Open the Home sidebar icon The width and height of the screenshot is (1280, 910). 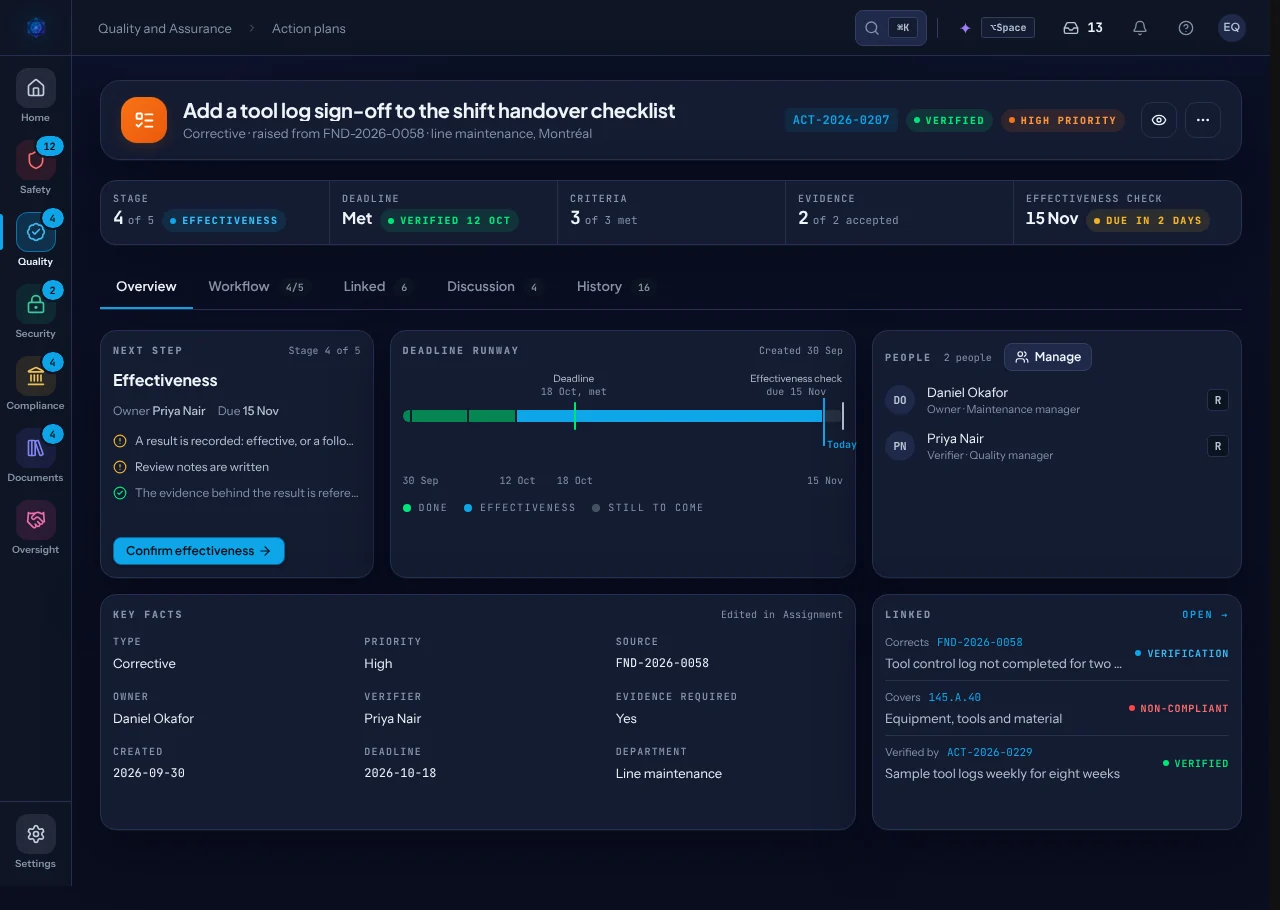coord(36,88)
